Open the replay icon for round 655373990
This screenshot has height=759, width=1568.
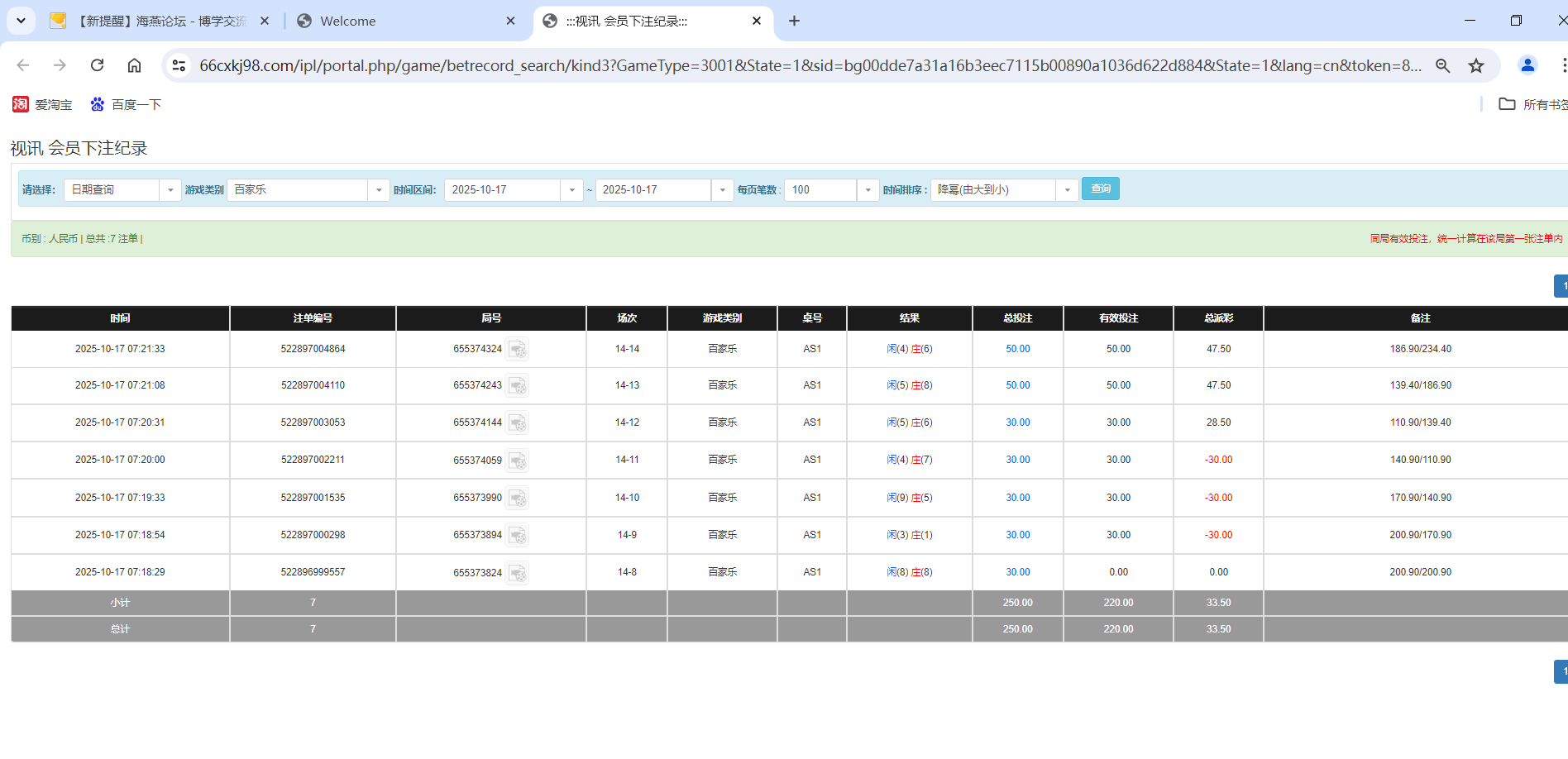pos(518,498)
